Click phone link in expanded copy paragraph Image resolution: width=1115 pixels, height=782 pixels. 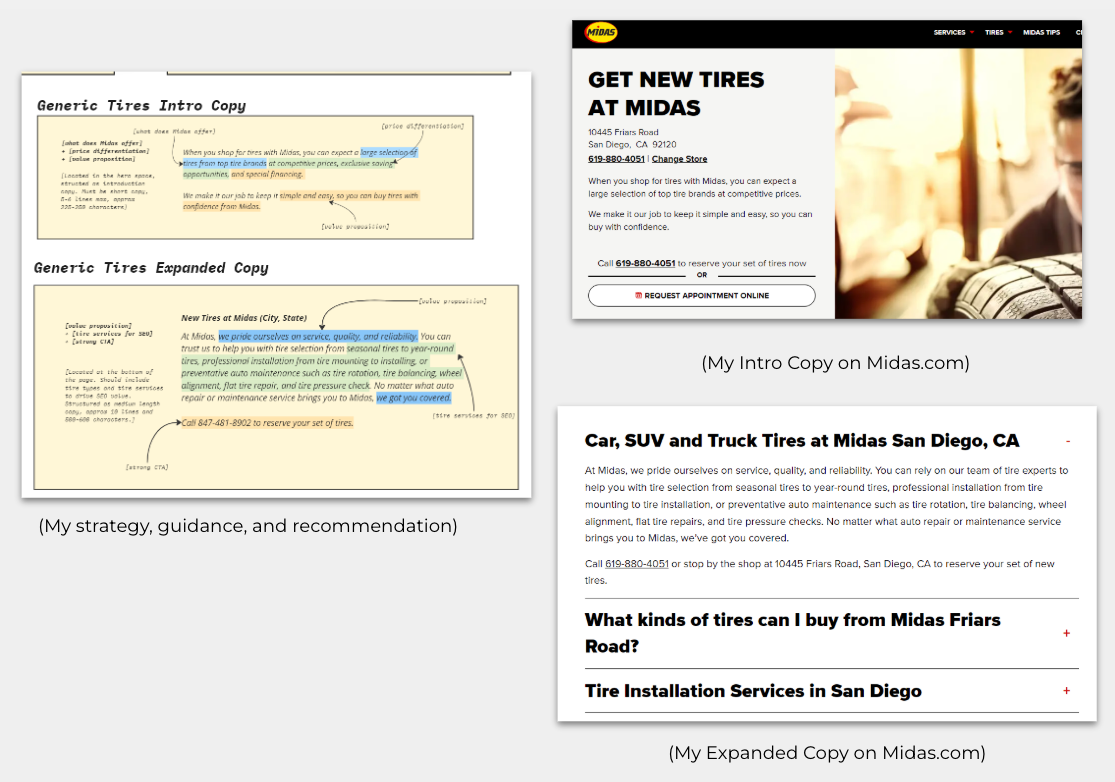[636, 564]
